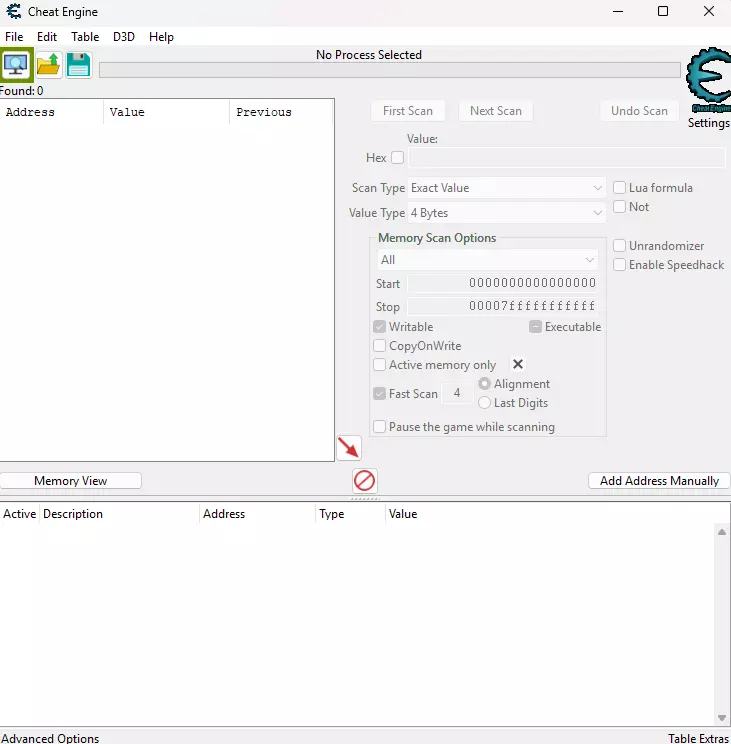Expand the memory region All dropdown
Image resolution: width=731 pixels, height=744 pixels.
487,260
